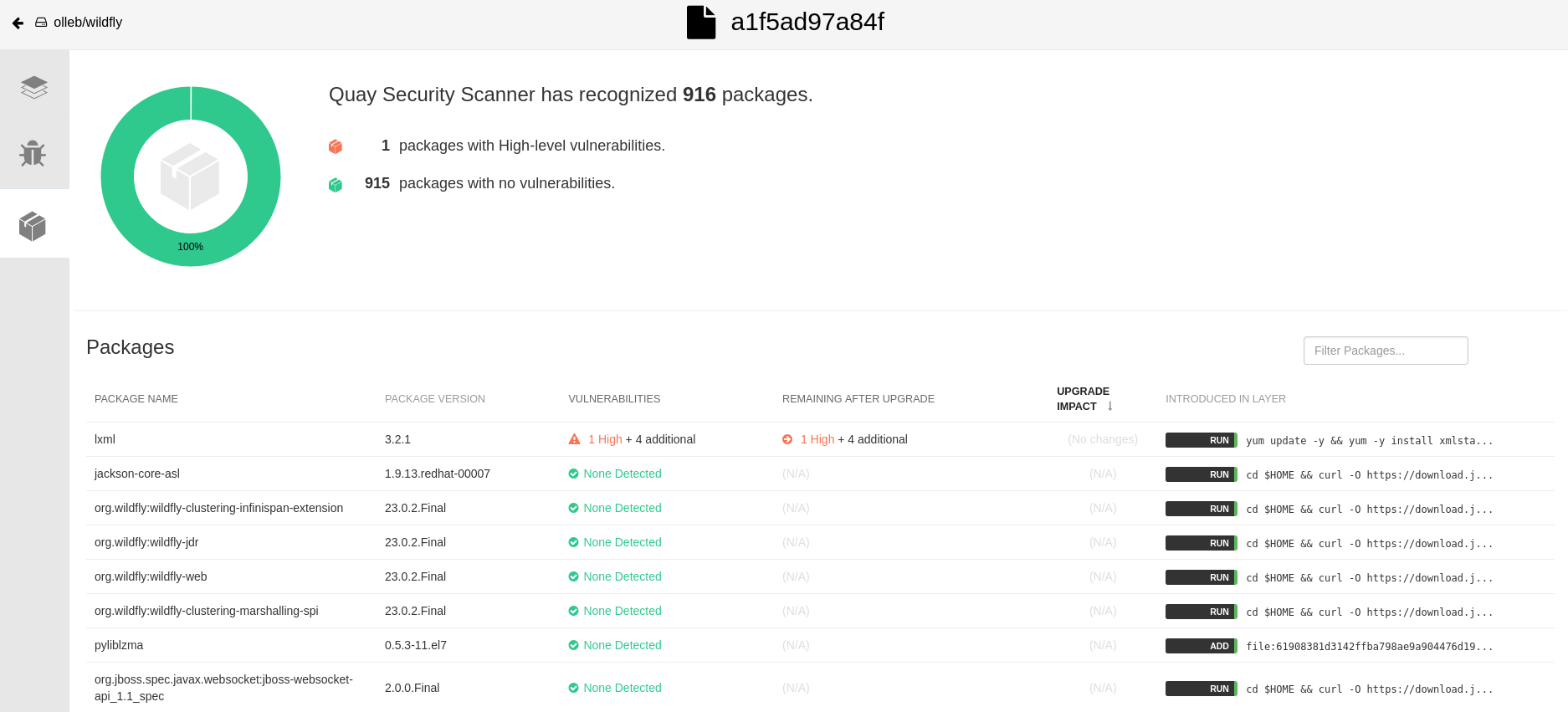
Task: Click the ADD layer badge for pyliblzma
Action: click(1201, 646)
